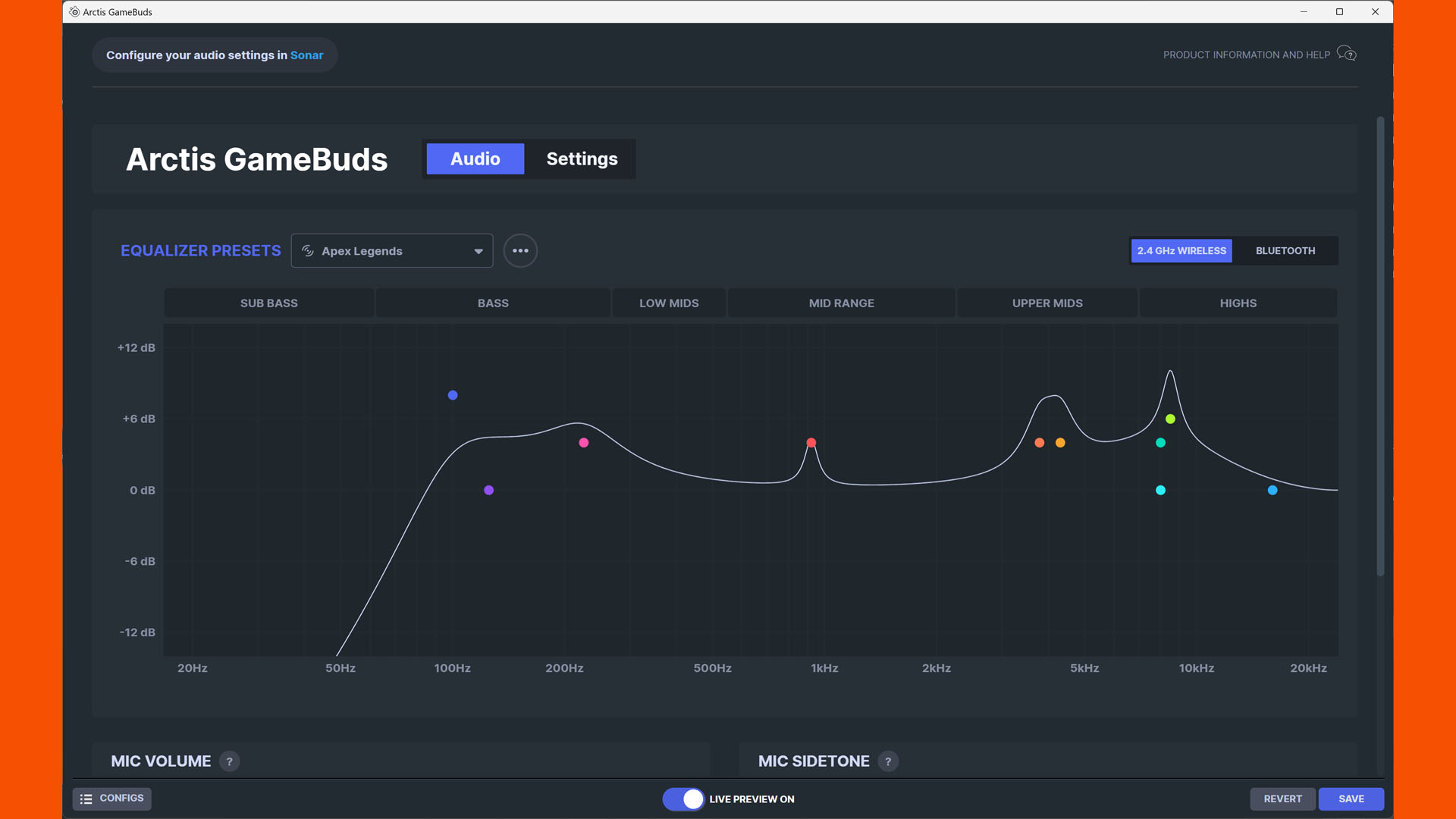Switch to the Settings tab
1456x819 pixels.
(582, 158)
